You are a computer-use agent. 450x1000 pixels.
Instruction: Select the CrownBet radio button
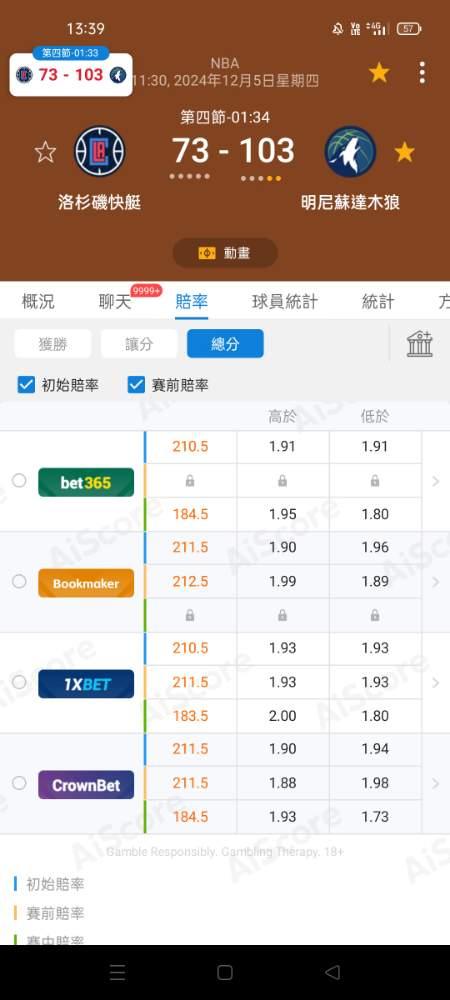[x=19, y=783]
